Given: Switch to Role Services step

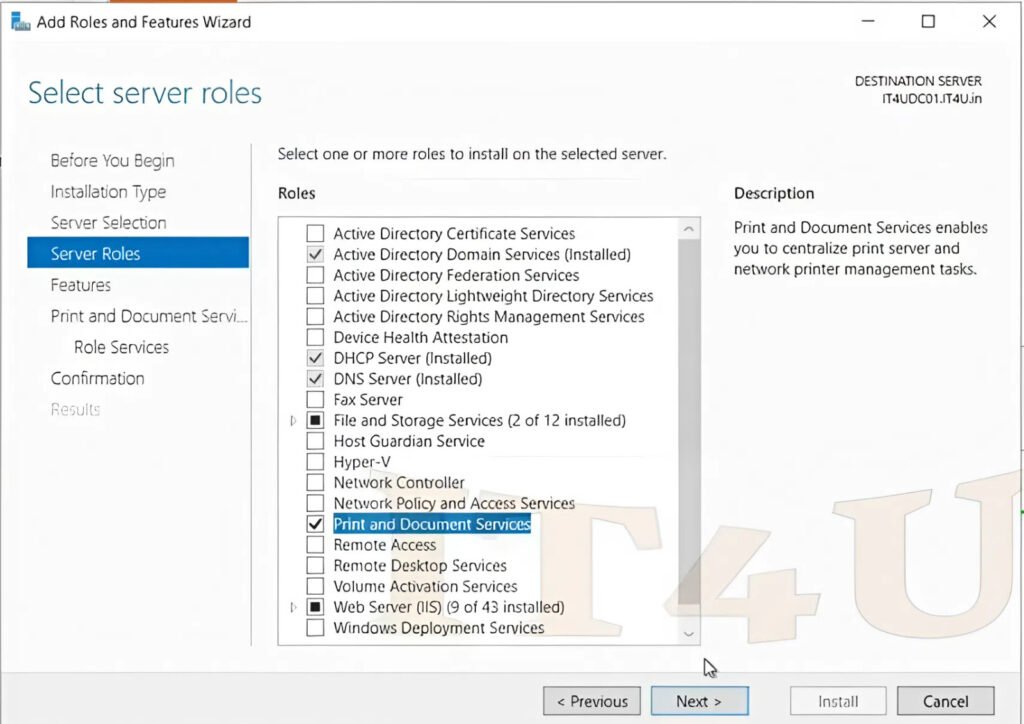Looking at the screenshot, I should tap(121, 347).
